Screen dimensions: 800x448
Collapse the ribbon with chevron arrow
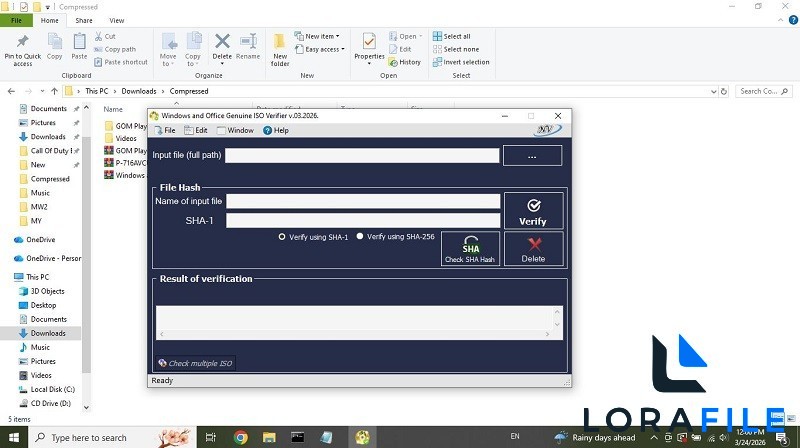point(781,20)
